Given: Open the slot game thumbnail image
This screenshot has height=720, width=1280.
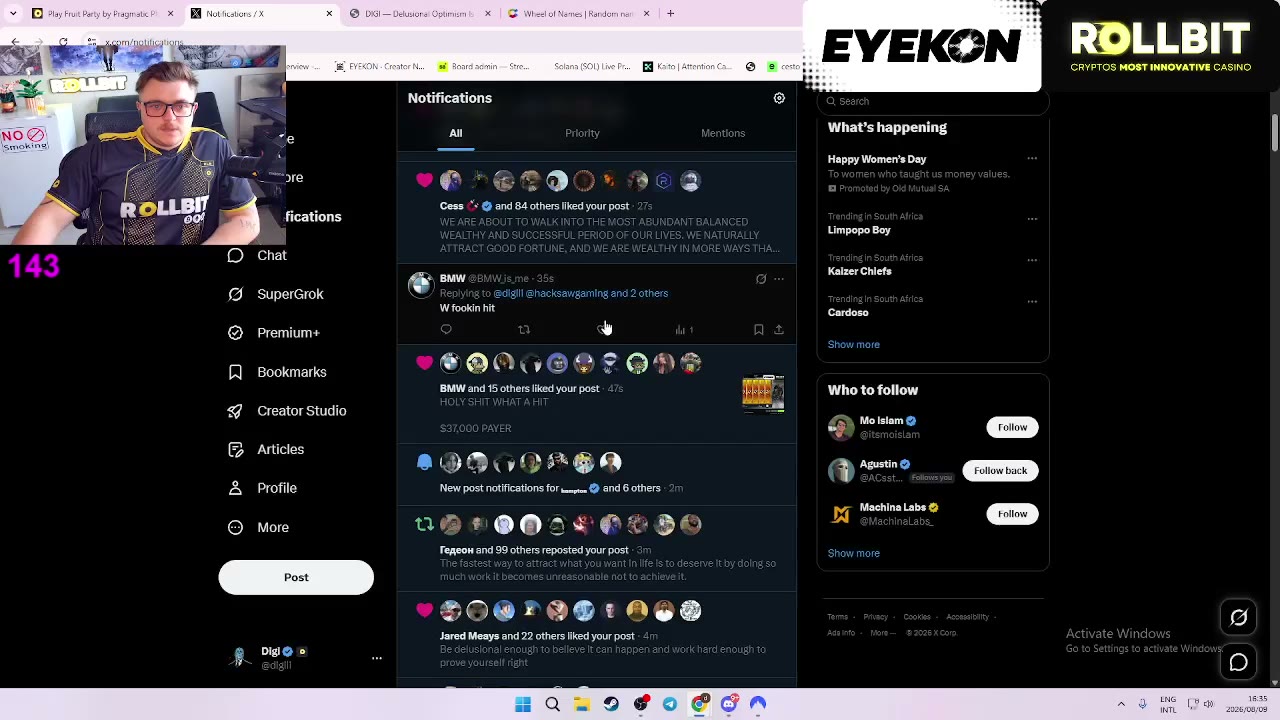Looking at the screenshot, I should (x=764, y=393).
